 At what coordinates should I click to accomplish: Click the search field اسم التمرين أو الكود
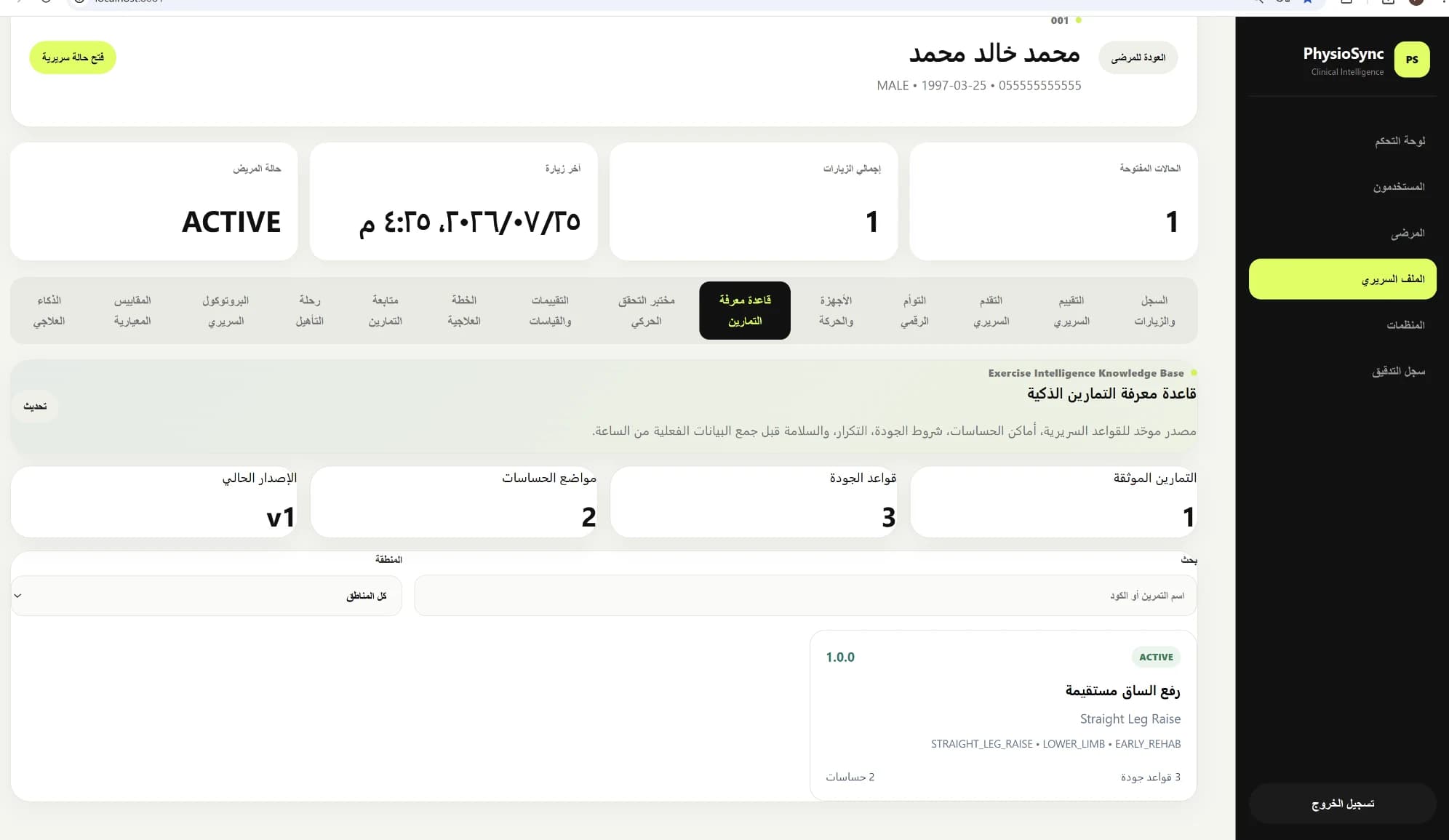tap(805, 596)
